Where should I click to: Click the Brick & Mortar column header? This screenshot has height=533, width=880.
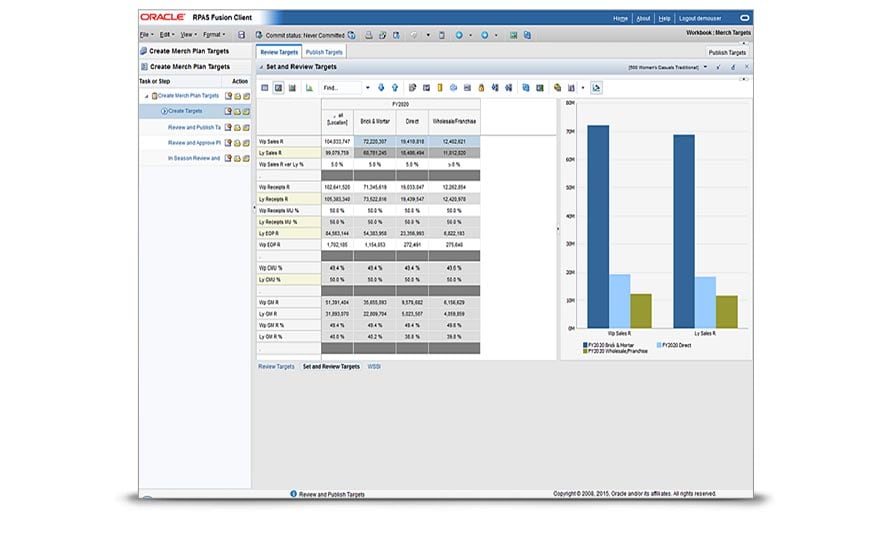(375, 122)
